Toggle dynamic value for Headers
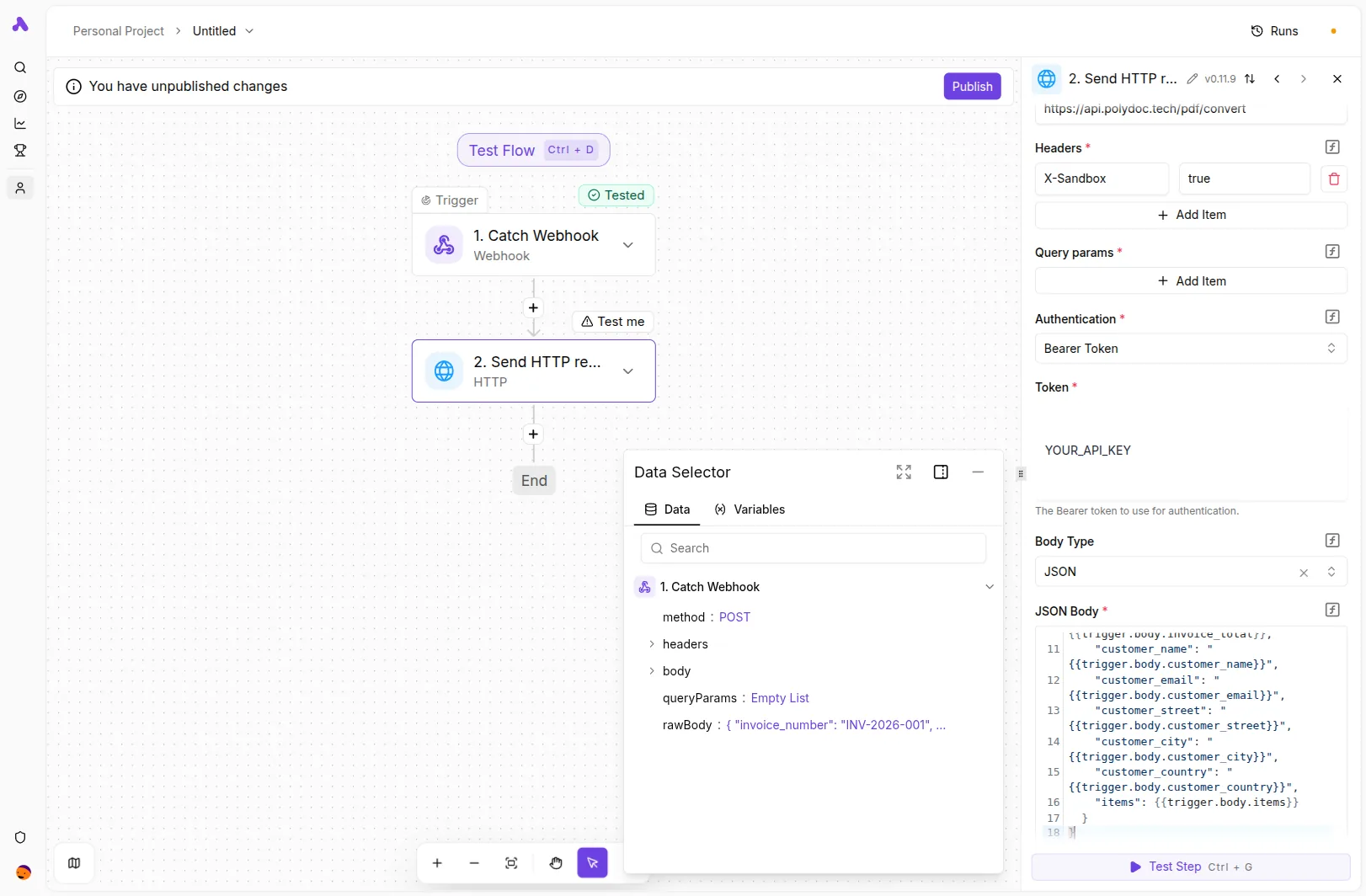 (x=1332, y=147)
